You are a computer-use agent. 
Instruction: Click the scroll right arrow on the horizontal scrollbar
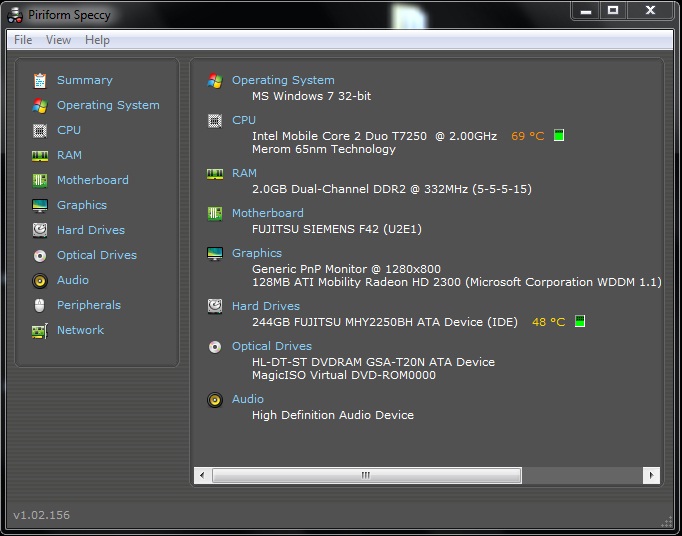[651, 475]
